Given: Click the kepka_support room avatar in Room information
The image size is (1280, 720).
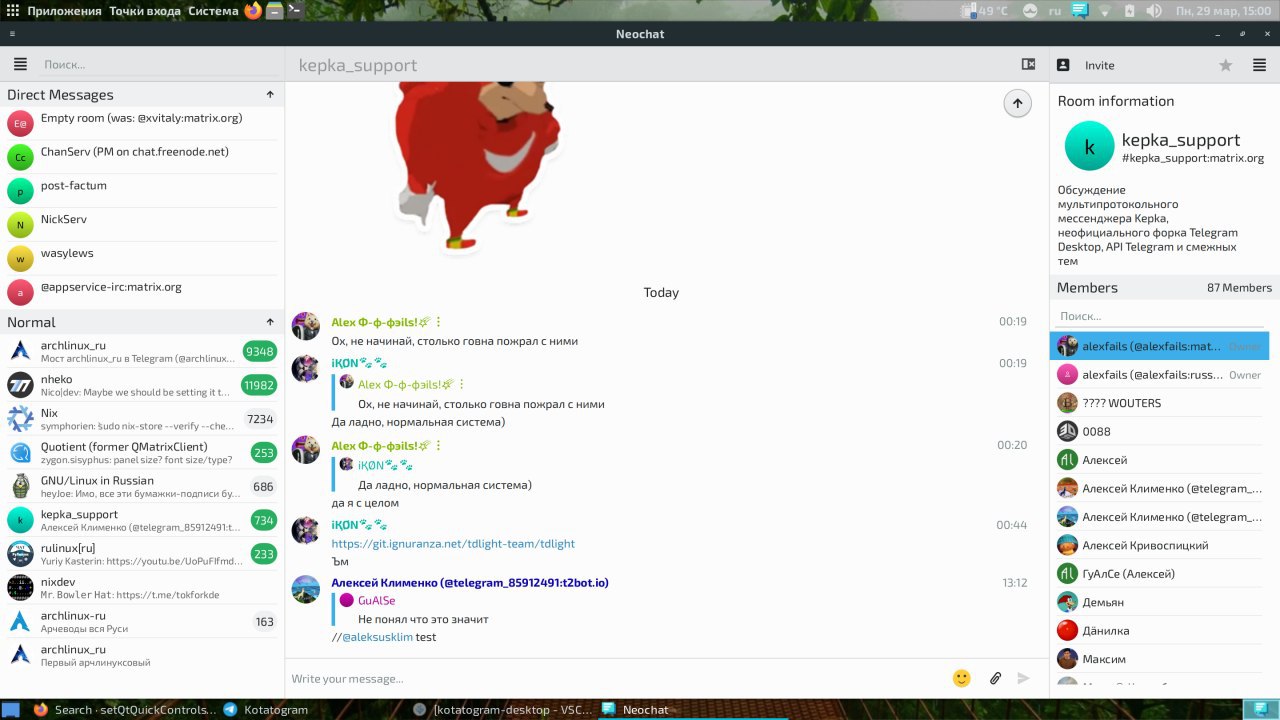Looking at the screenshot, I should click(1089, 146).
